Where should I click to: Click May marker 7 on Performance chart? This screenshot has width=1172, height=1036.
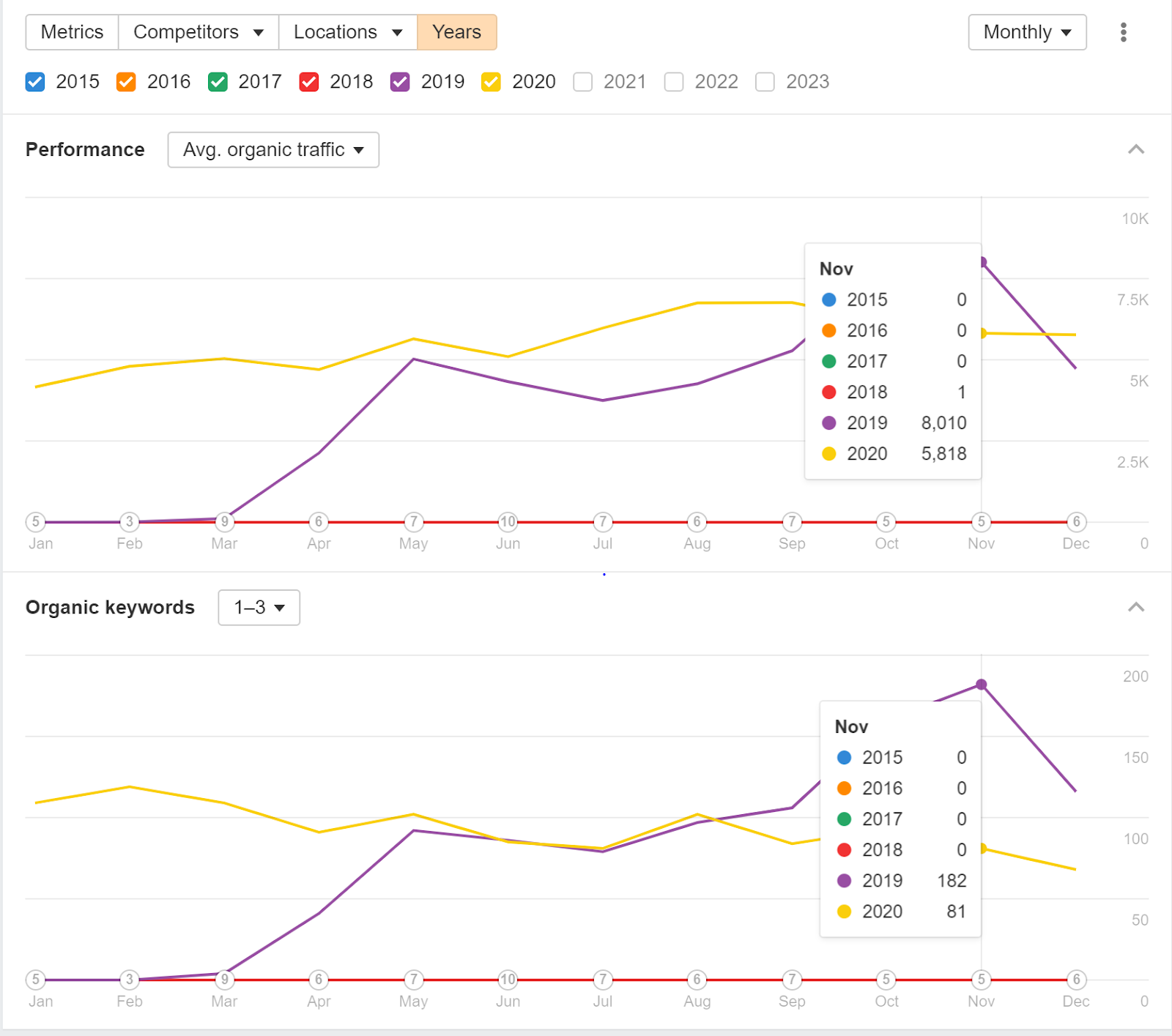[x=414, y=522]
